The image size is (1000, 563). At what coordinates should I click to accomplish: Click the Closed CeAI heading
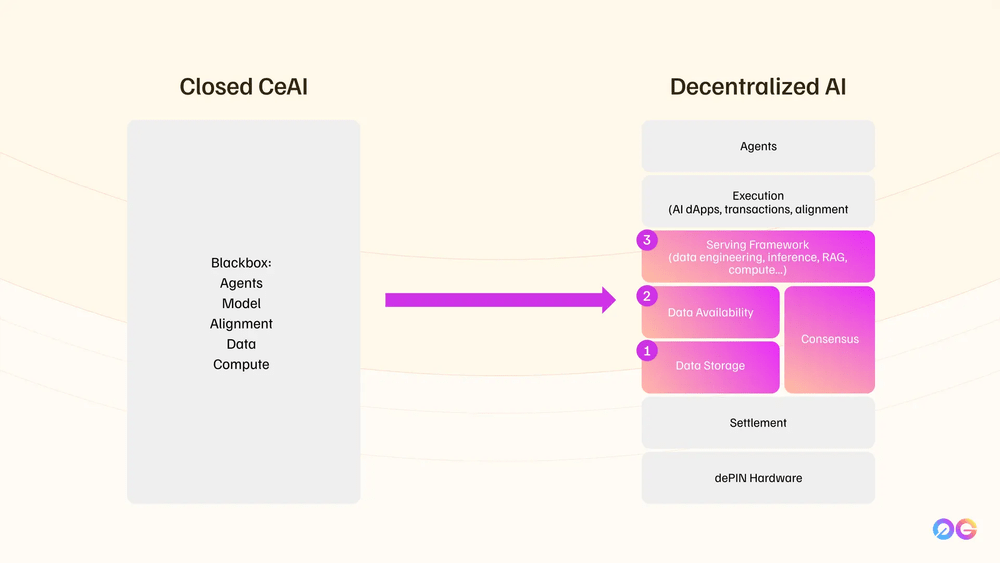tap(243, 87)
